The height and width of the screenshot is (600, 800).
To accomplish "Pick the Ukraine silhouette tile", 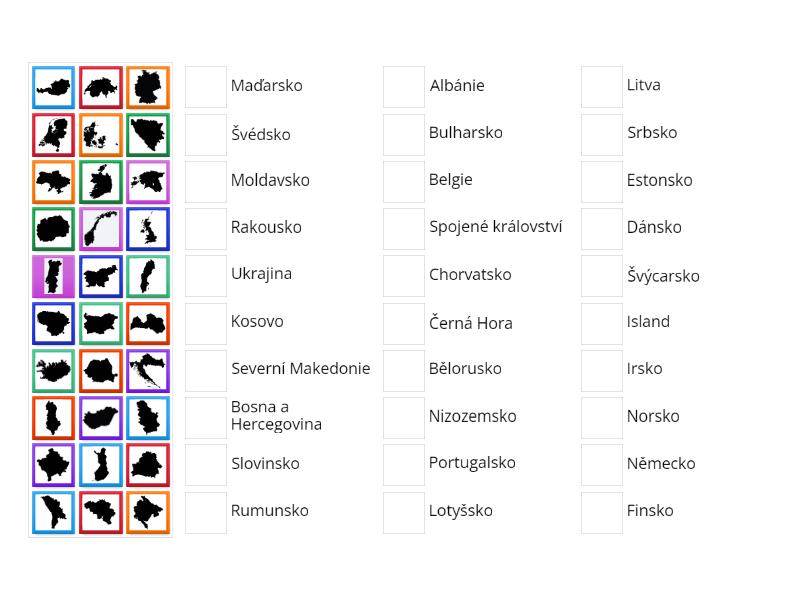I will 53,182.
